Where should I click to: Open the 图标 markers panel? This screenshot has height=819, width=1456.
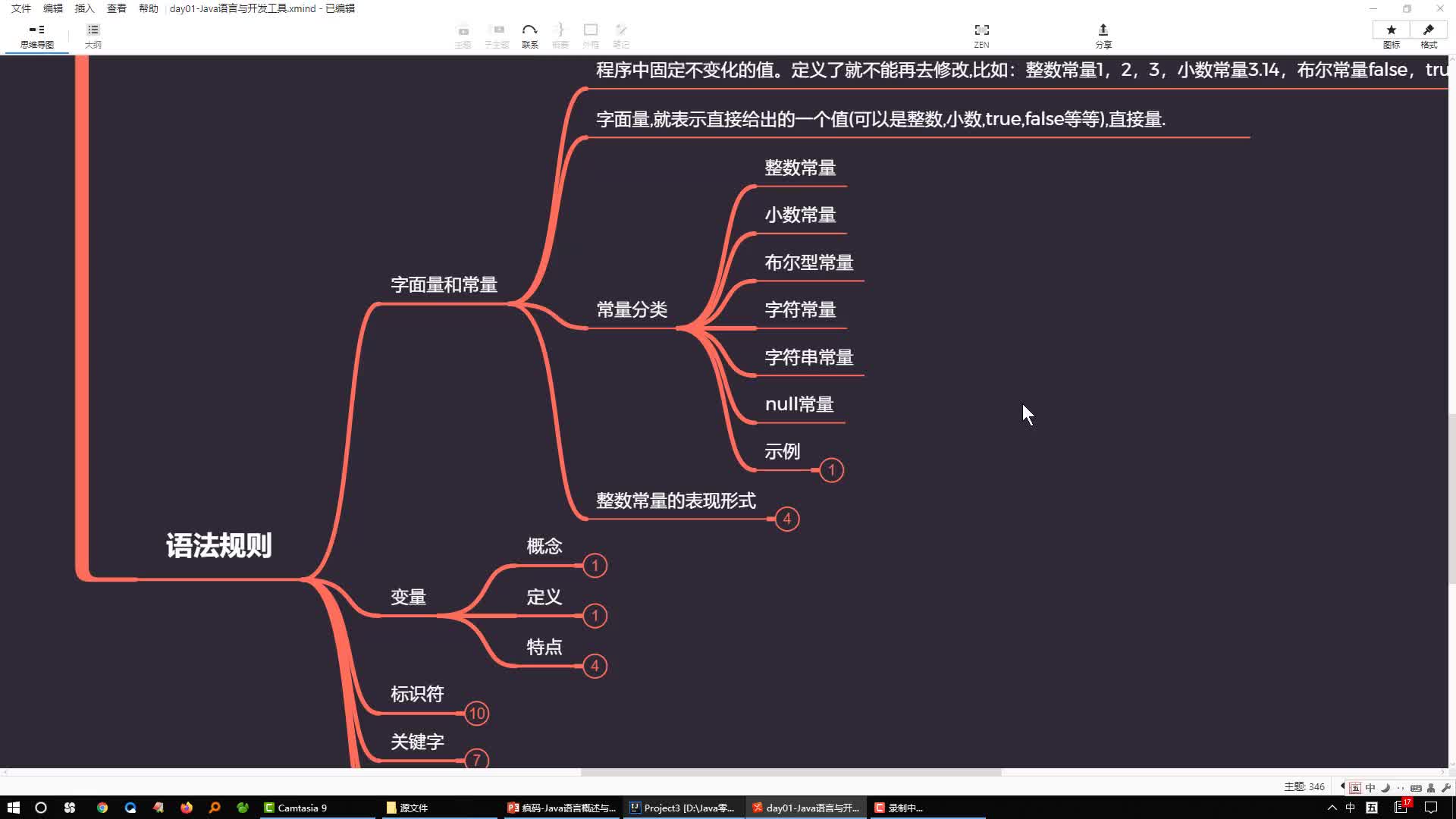pos(1391,36)
